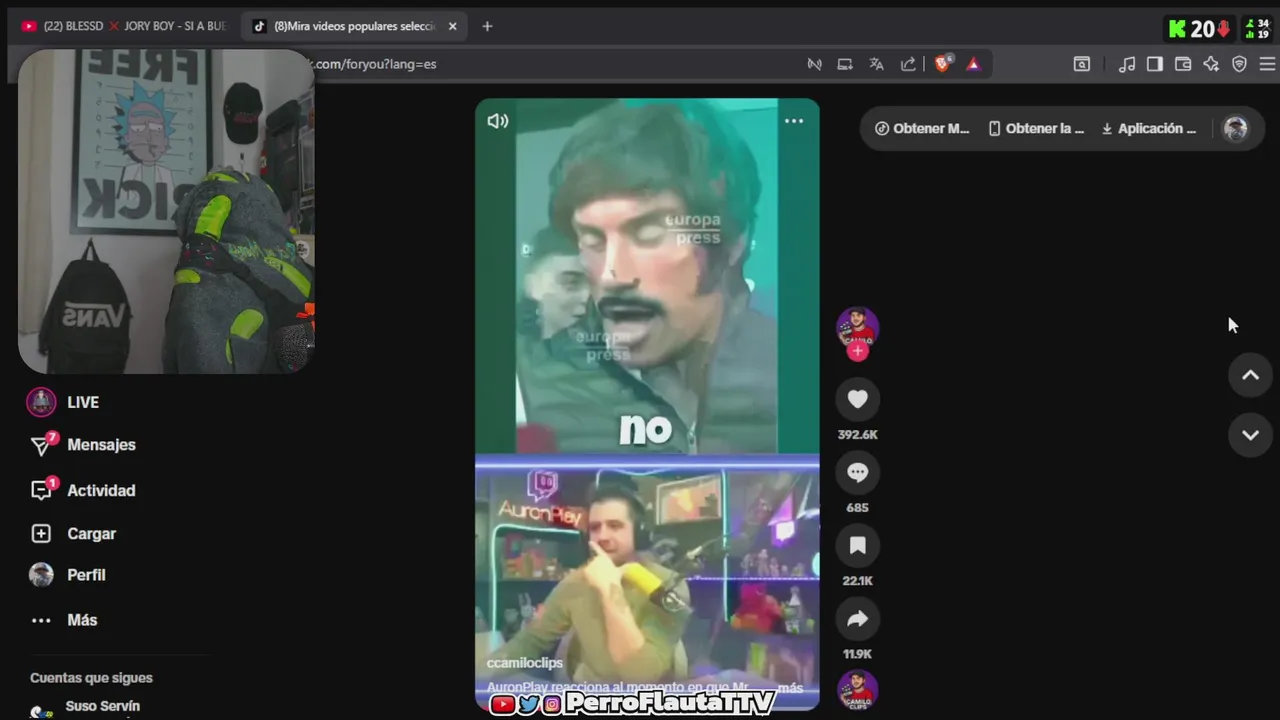Follow creator with the red plus badge
The width and height of the screenshot is (1280, 720).
(857, 351)
